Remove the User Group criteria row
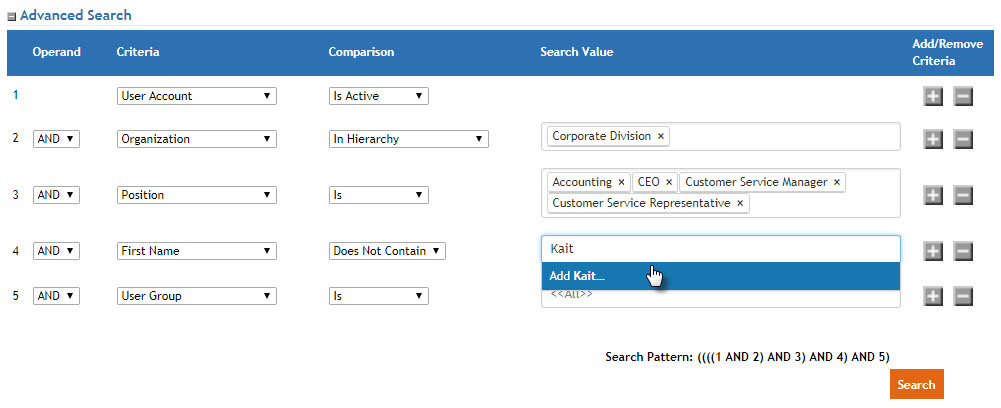The width and height of the screenshot is (1001, 408). [x=962, y=296]
